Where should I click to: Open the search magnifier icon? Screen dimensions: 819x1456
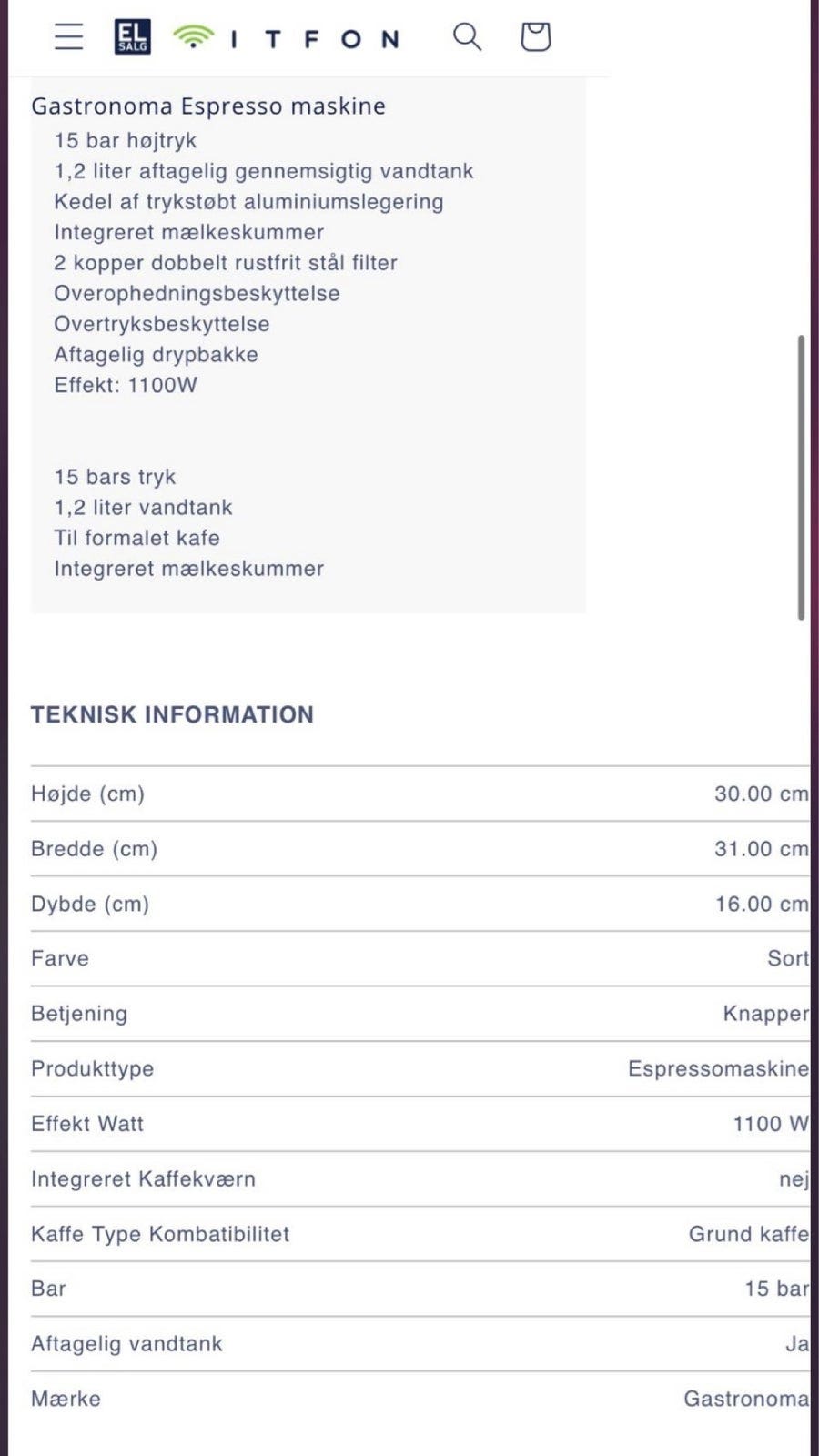click(467, 36)
